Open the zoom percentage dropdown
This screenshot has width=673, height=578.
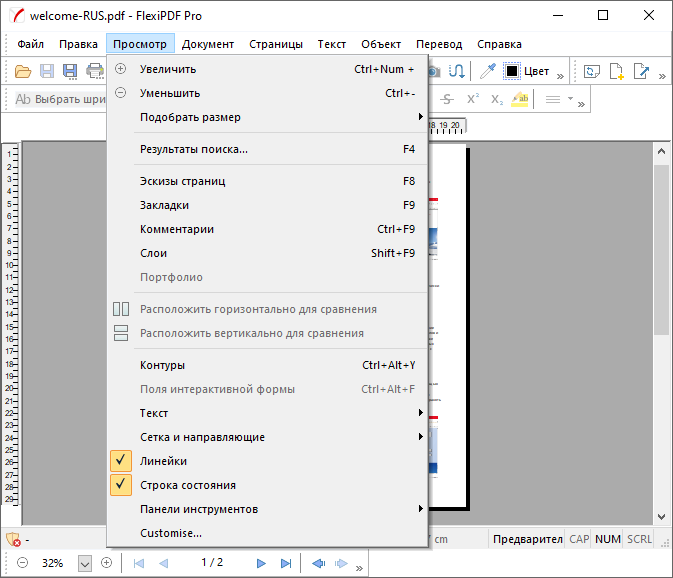pos(85,563)
